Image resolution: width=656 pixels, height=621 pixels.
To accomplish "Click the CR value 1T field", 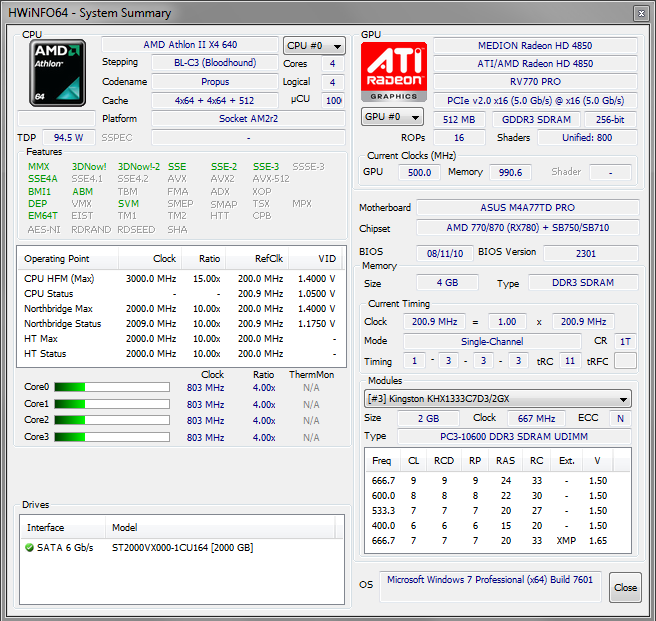I will [625, 341].
